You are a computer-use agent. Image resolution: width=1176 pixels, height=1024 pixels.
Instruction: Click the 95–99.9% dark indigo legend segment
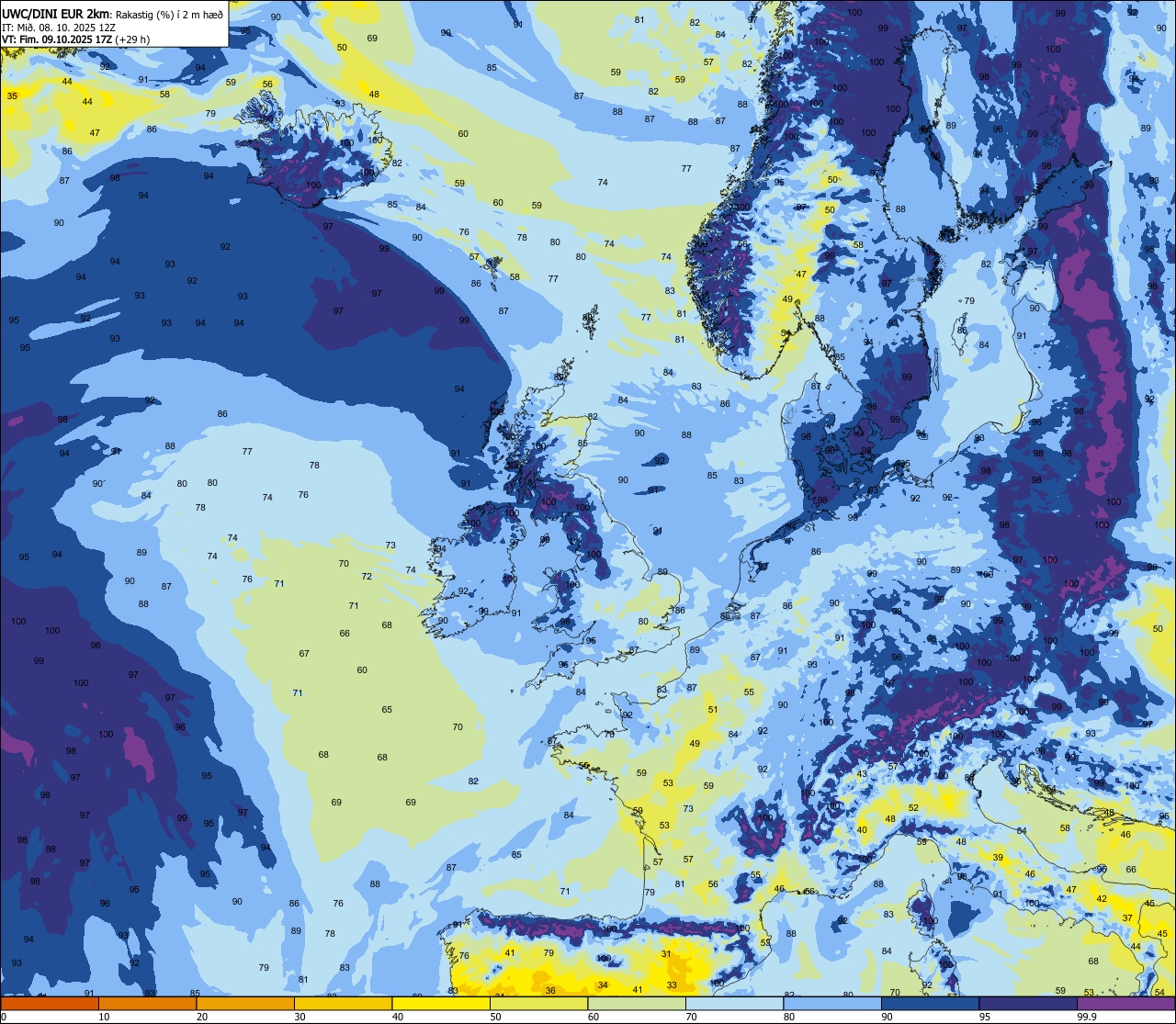pos(1028,1004)
